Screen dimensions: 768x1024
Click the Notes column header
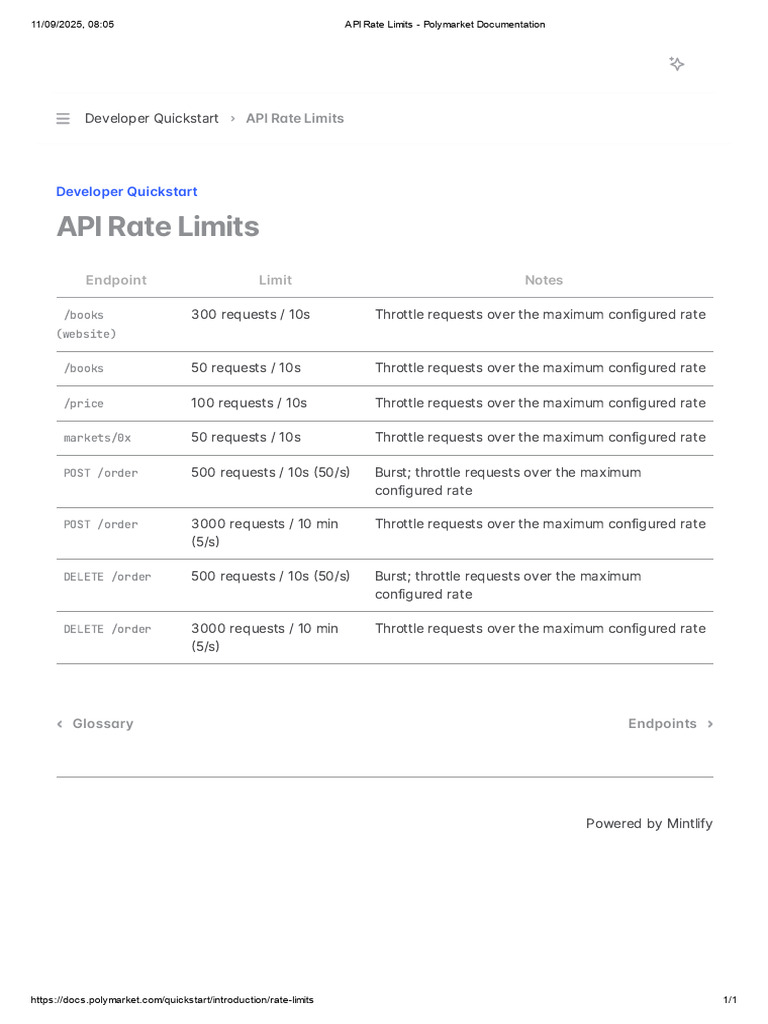coord(544,280)
